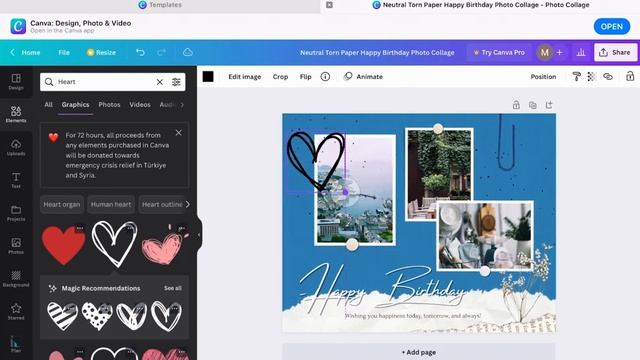Click the copy style paint roller icon
Viewport: 640px width, 360px height.
point(576,76)
